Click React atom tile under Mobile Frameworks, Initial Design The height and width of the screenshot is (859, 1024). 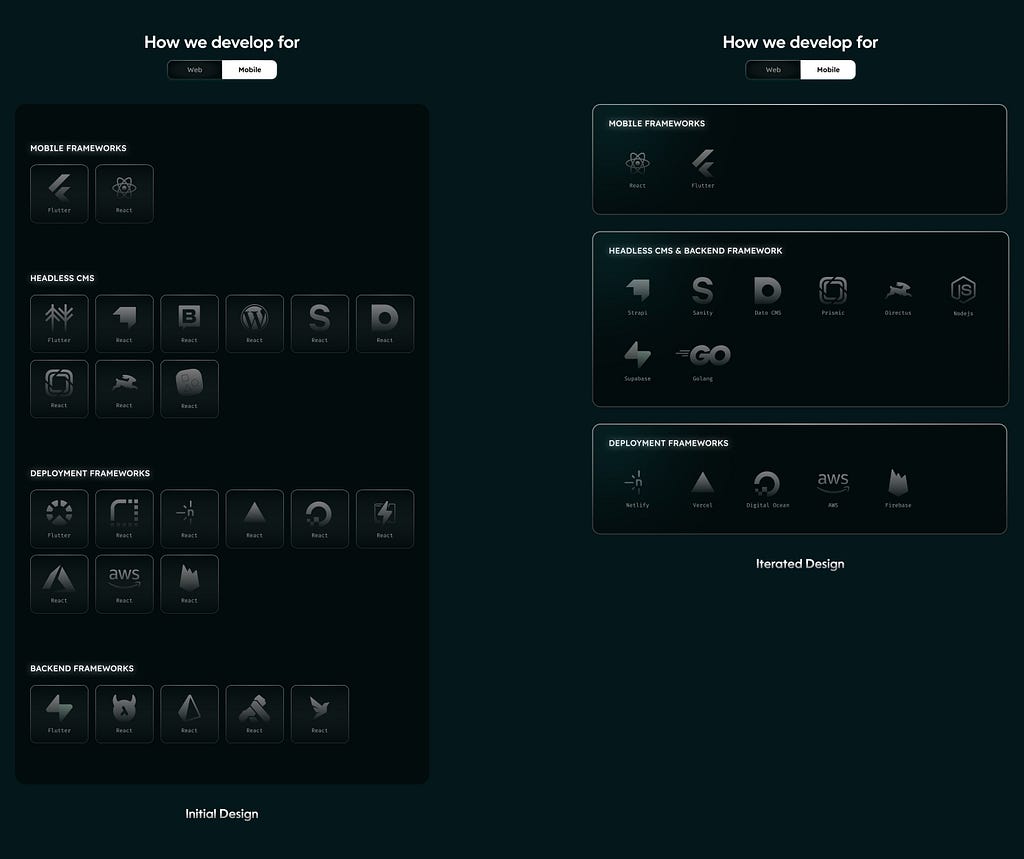124,193
